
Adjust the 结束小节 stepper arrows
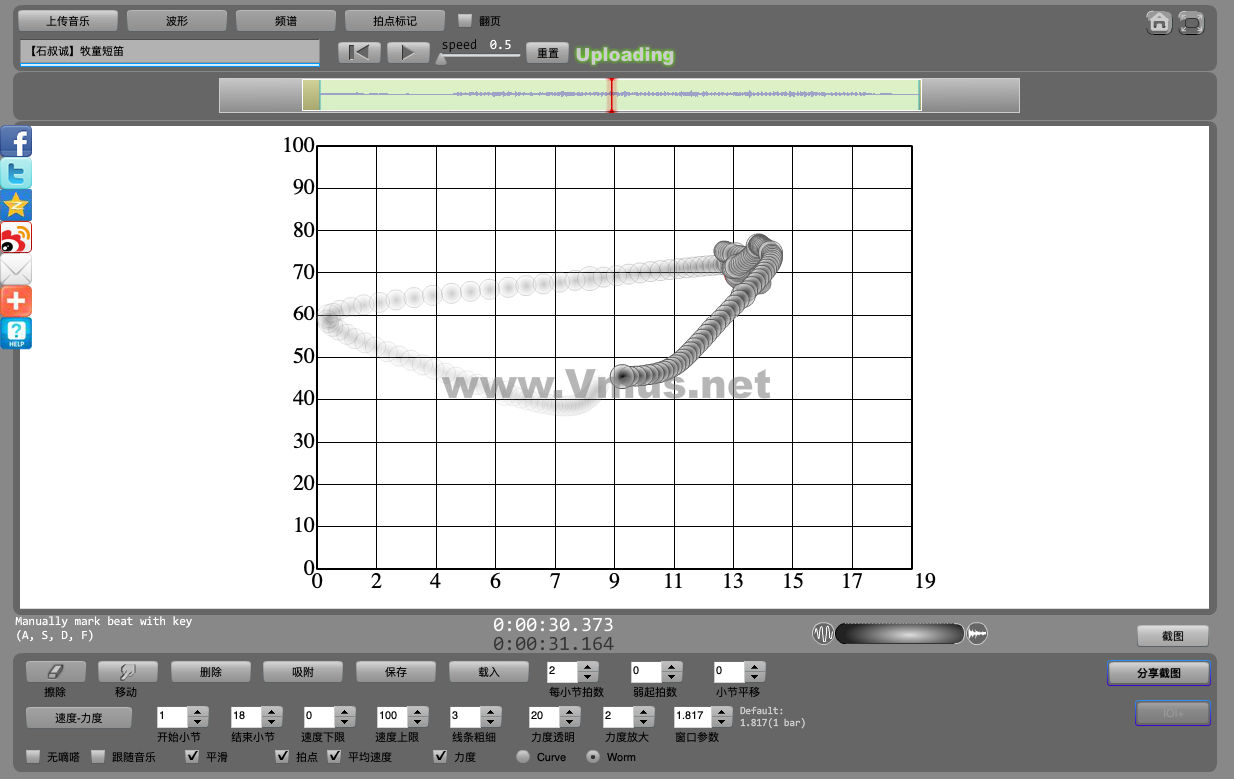click(x=271, y=716)
